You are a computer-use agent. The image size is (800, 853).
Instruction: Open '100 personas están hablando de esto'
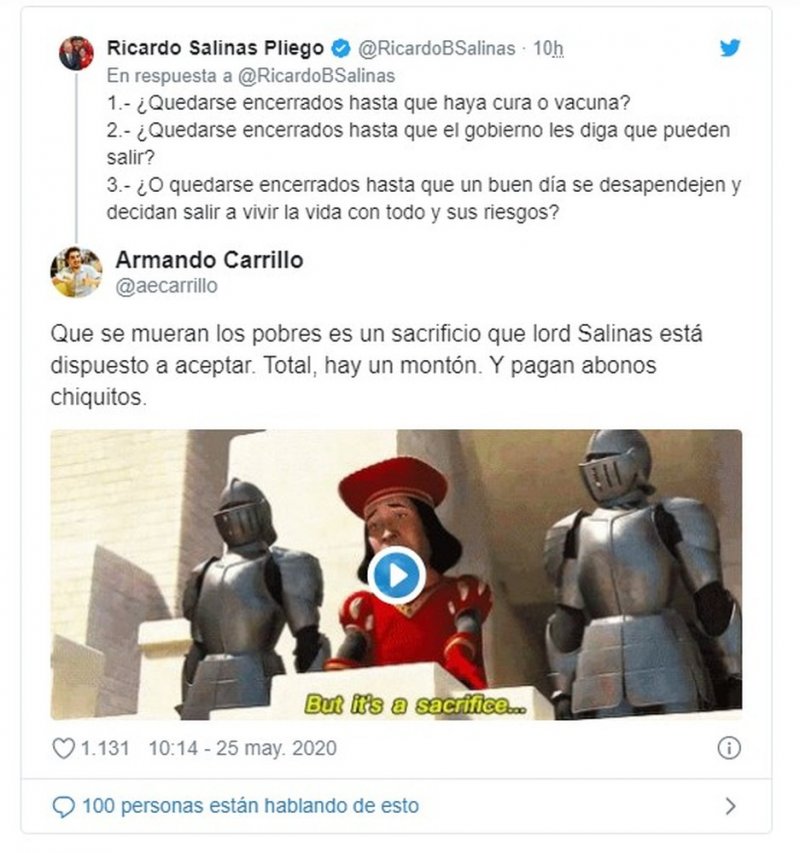[x=250, y=806]
